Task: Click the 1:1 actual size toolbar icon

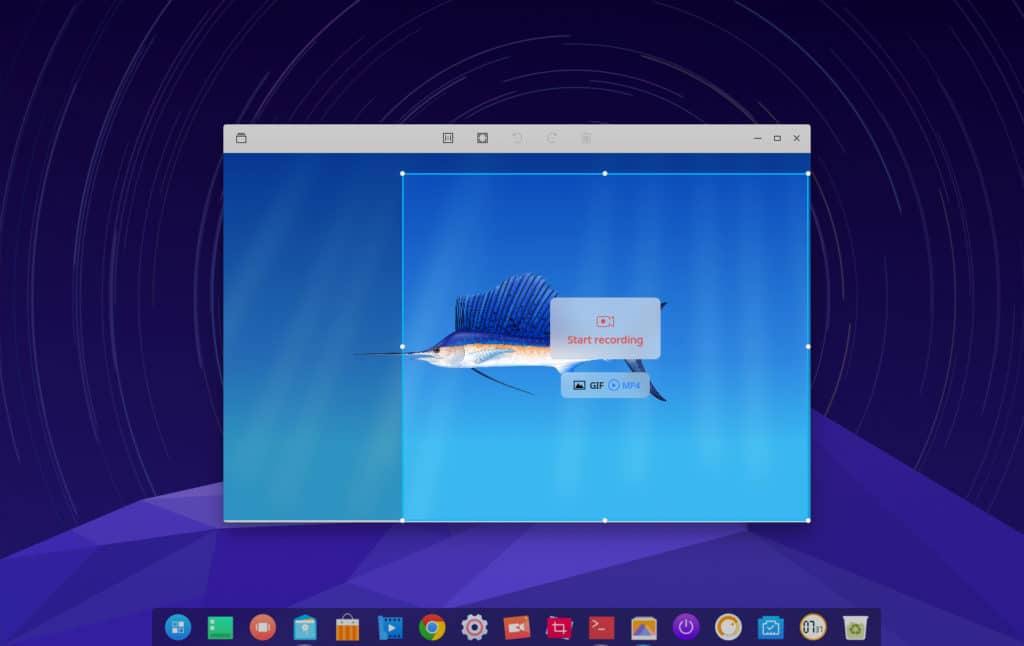Action: pyautogui.click(x=448, y=138)
